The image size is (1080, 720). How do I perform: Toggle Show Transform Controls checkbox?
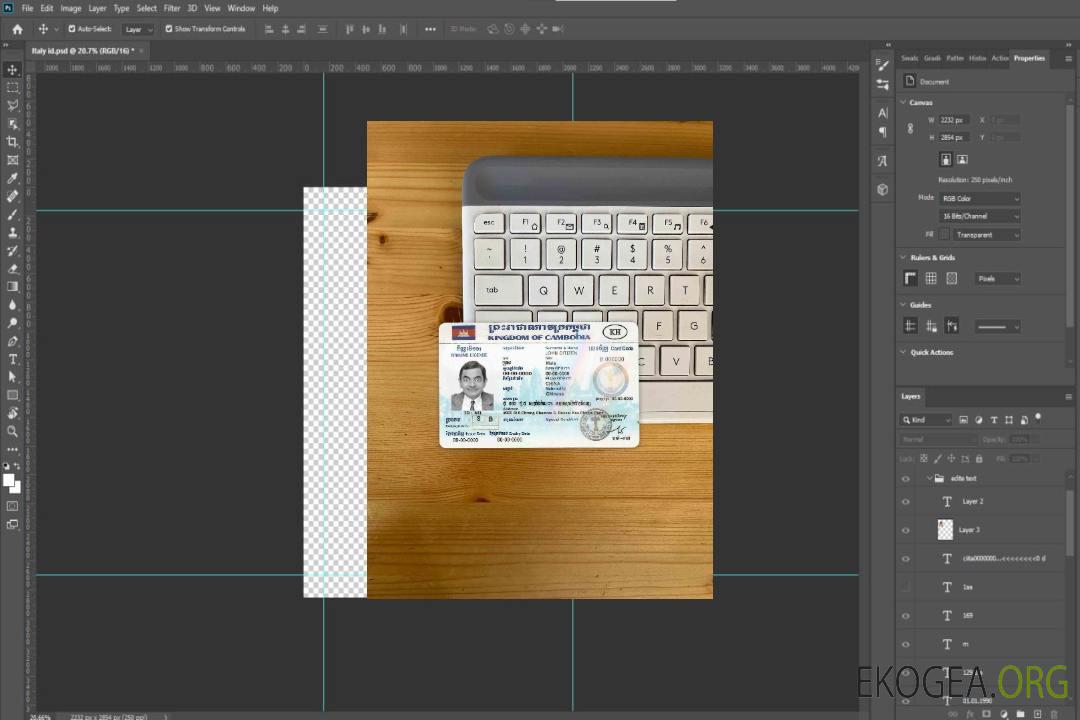[168, 29]
